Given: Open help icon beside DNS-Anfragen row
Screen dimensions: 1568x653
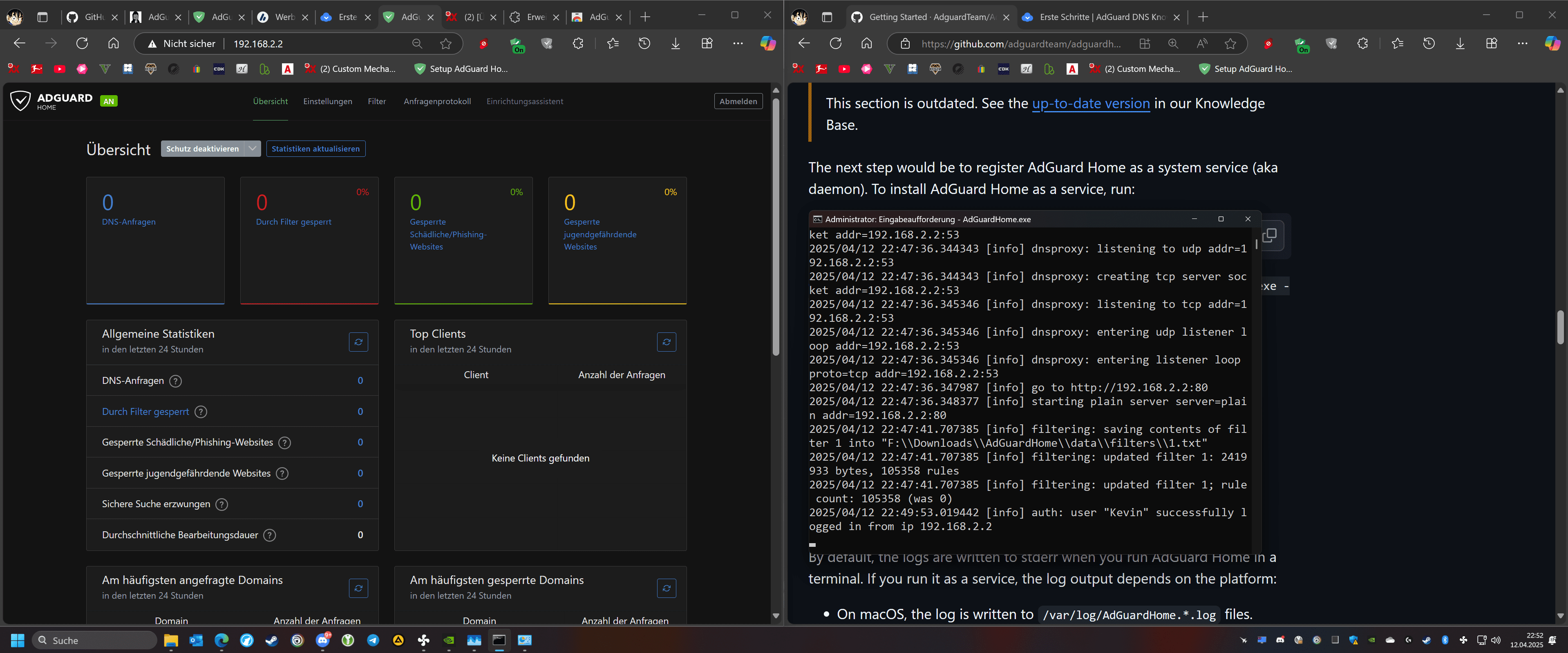Looking at the screenshot, I should [x=175, y=381].
